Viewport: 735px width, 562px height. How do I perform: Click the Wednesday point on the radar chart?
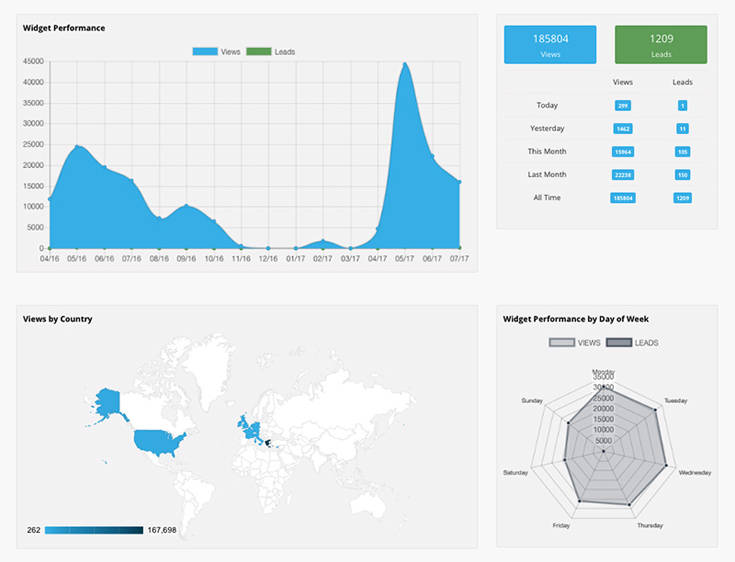[x=667, y=464]
